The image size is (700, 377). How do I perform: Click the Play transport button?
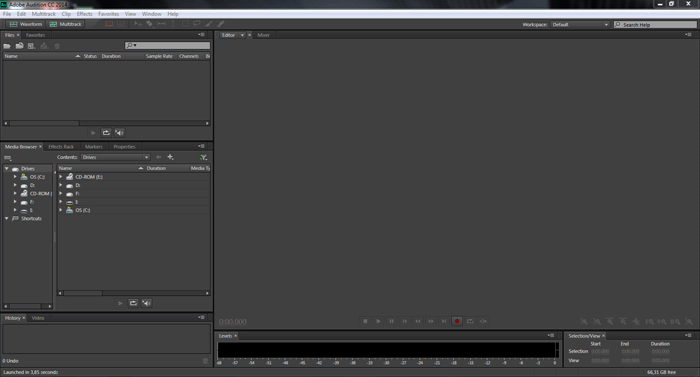click(378, 321)
